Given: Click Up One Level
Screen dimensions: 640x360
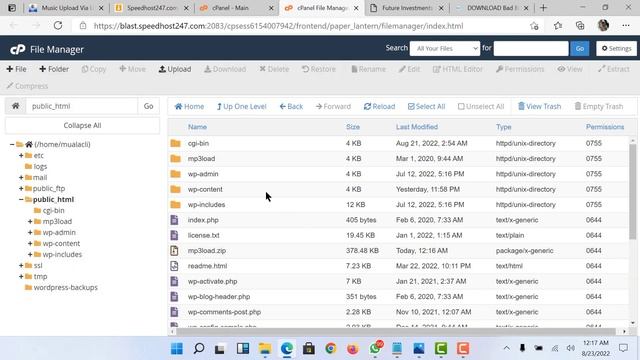Looking at the screenshot, I should point(242,107).
